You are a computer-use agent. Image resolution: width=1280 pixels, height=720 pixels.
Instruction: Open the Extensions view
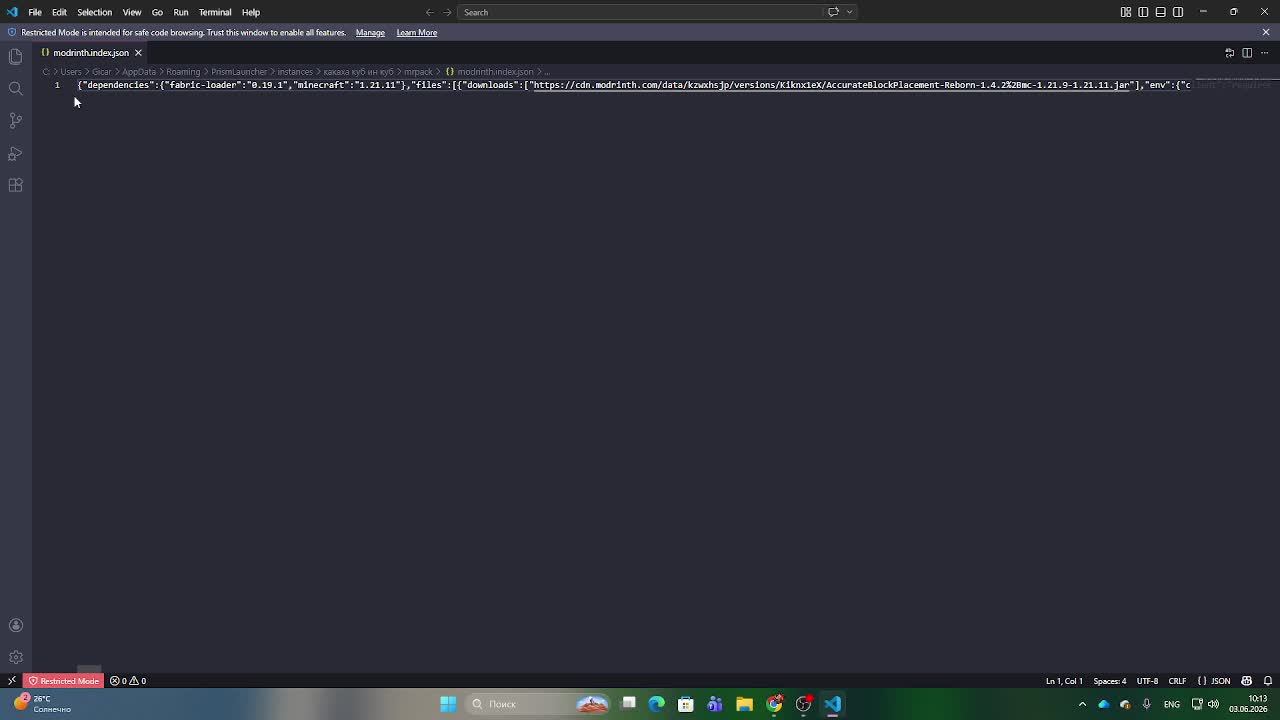[15, 185]
